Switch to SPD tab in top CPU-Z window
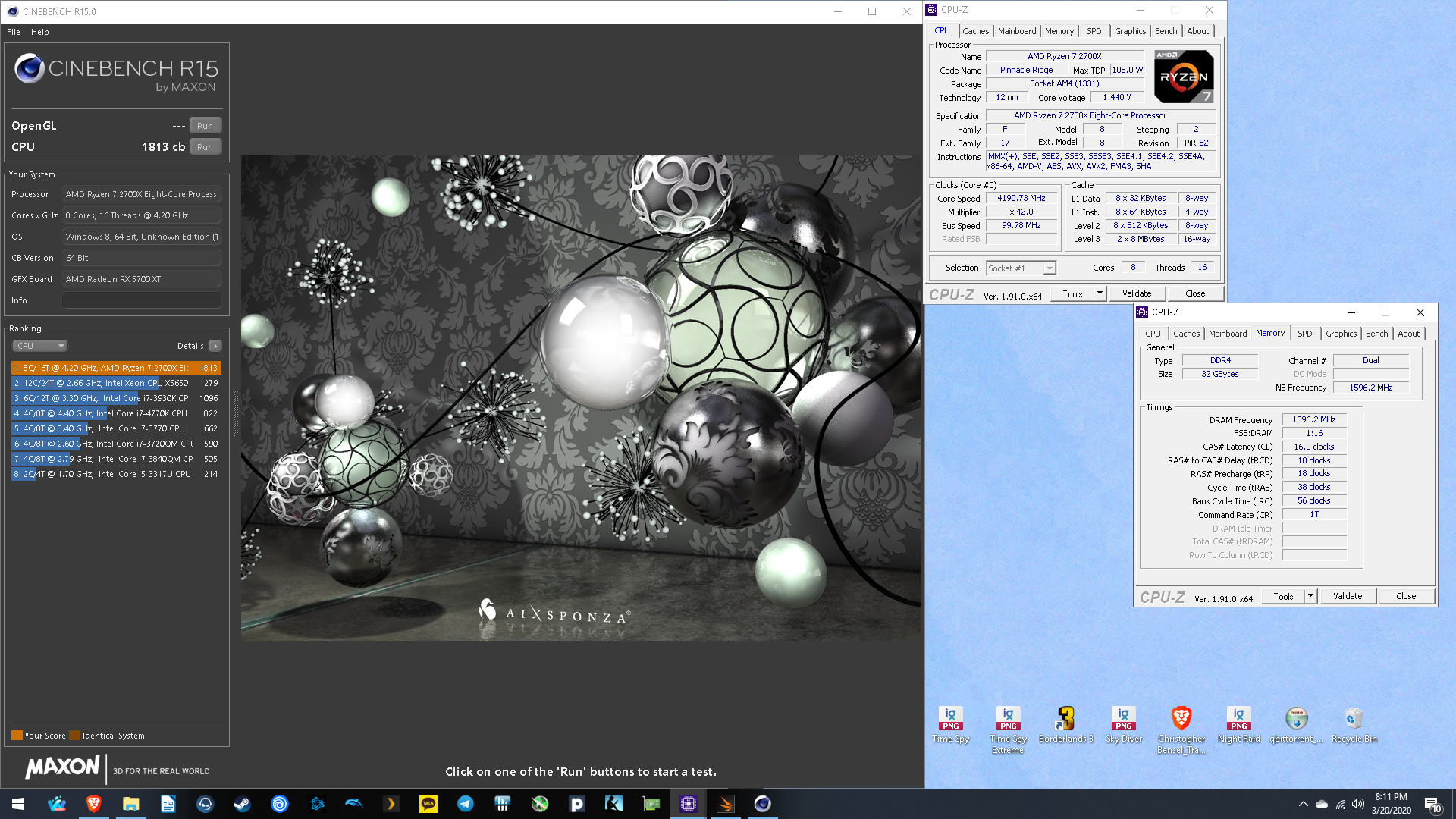Screen dimensions: 1456x819 pyautogui.click(x=1094, y=31)
